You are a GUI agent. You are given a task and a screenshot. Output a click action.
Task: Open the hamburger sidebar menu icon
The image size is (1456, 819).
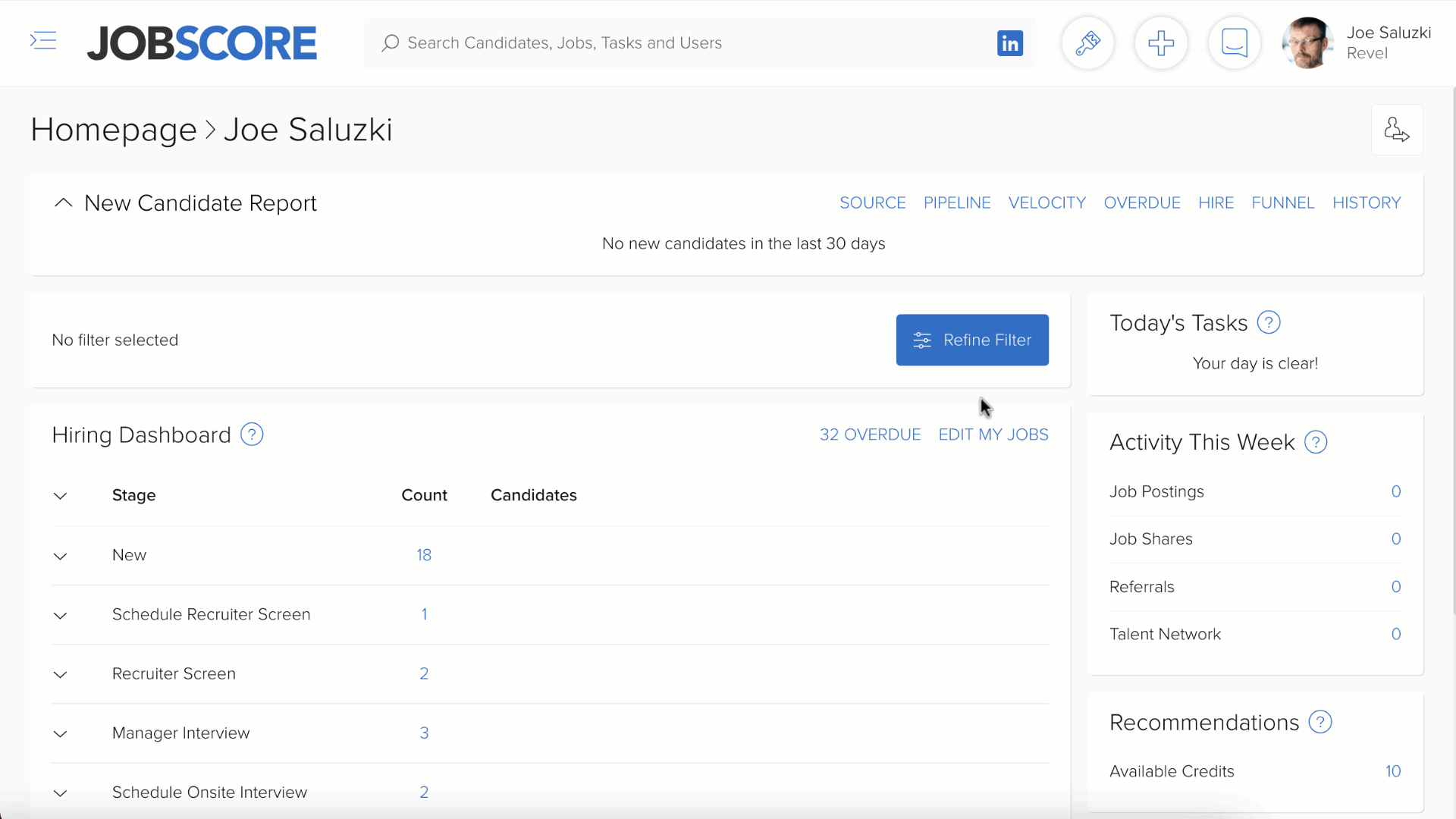[x=43, y=41]
